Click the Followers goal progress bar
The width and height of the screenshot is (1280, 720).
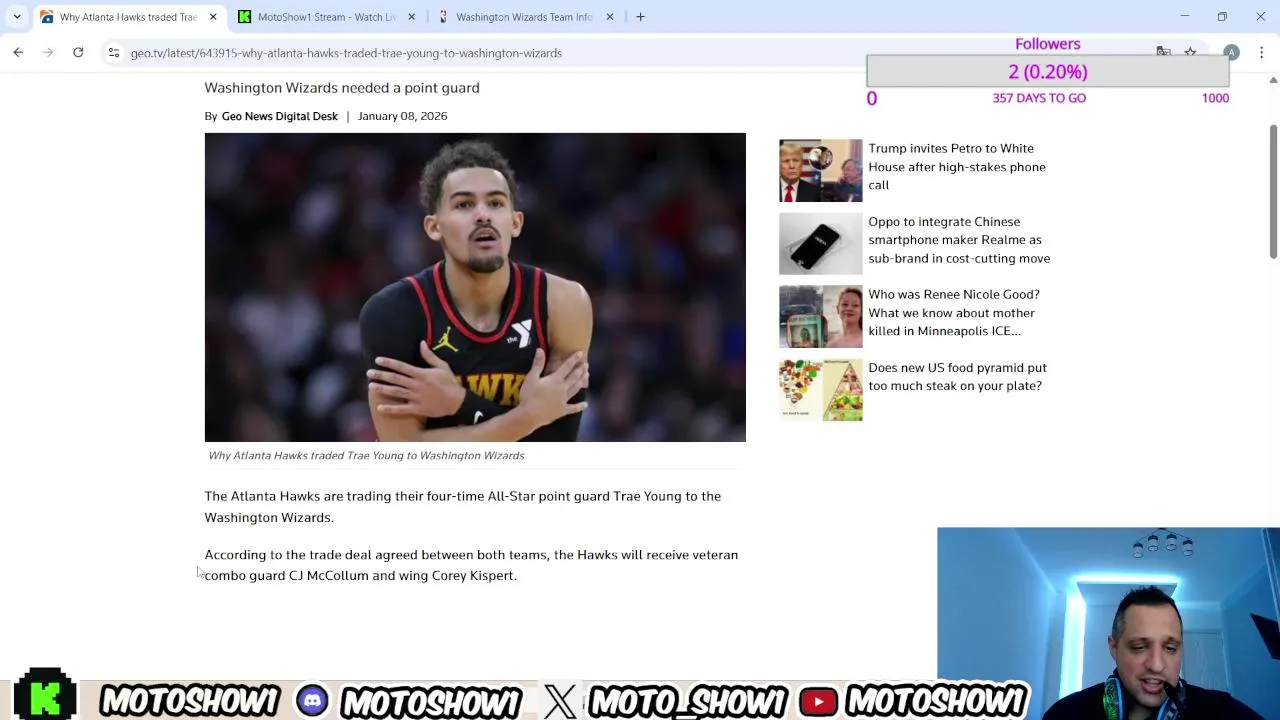[1047, 72]
